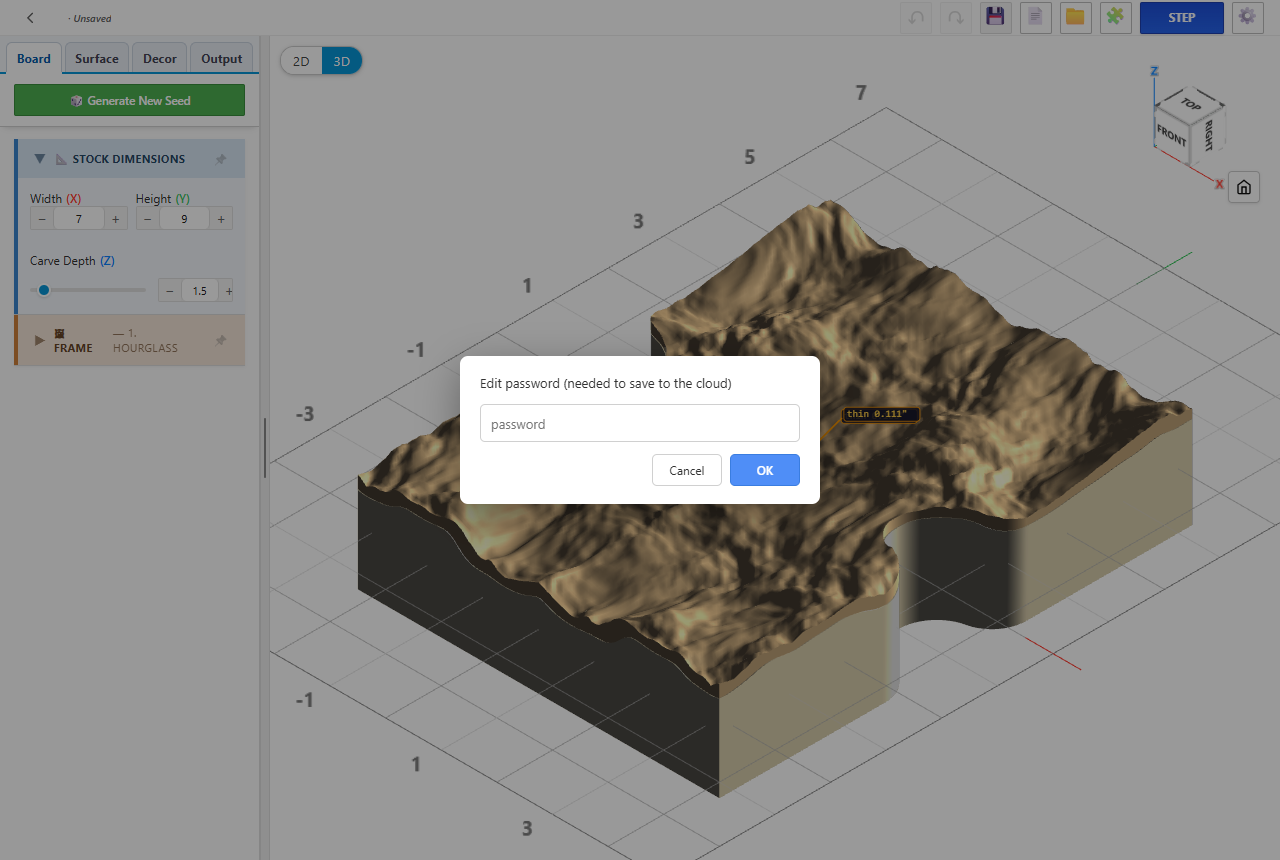Click the "Unsaved" status text
1280x860 pixels.
point(92,19)
